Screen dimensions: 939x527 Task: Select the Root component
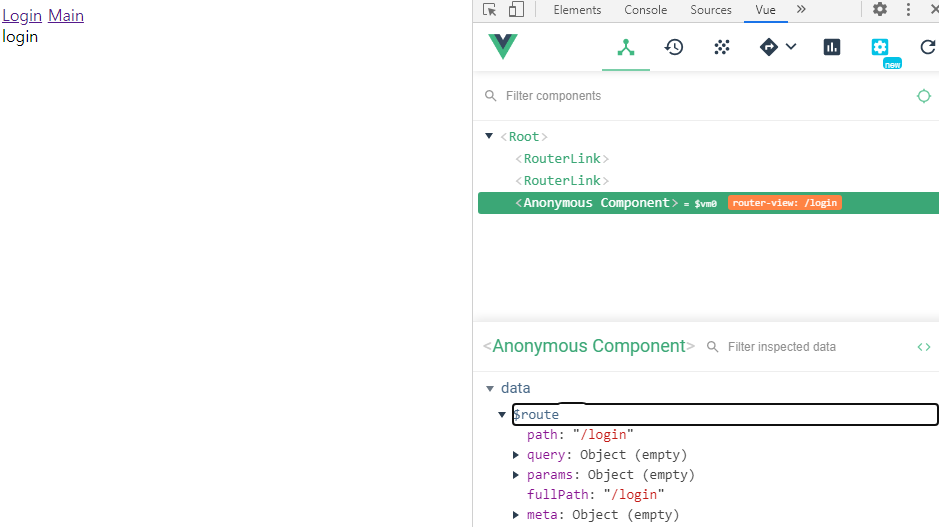pyautogui.click(x=524, y=137)
